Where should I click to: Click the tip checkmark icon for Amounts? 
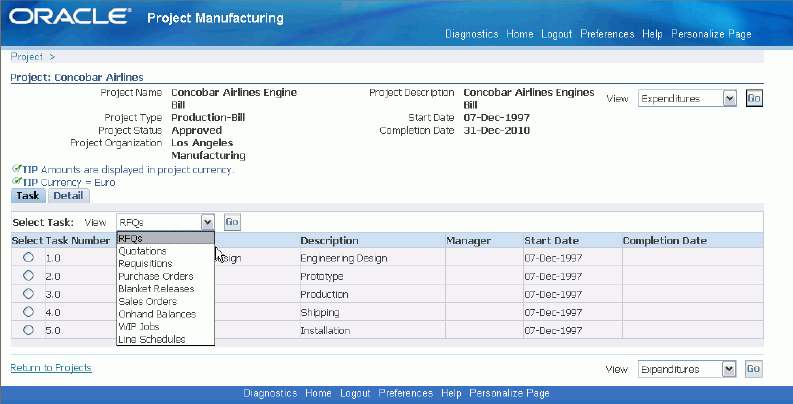pos(16,169)
